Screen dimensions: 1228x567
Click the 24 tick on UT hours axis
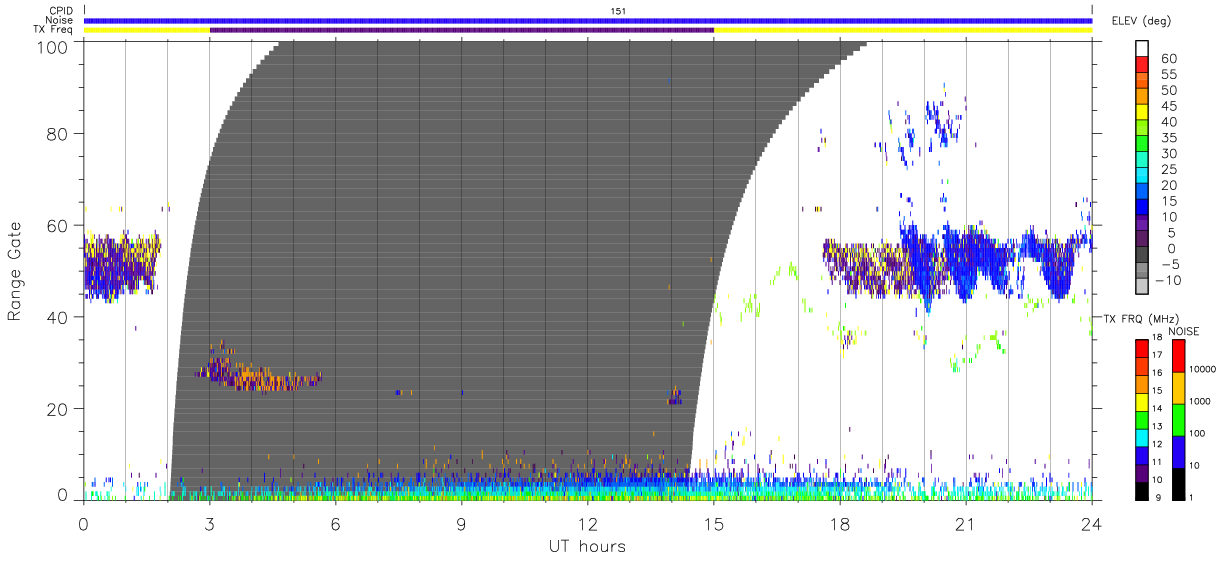(x=1092, y=523)
